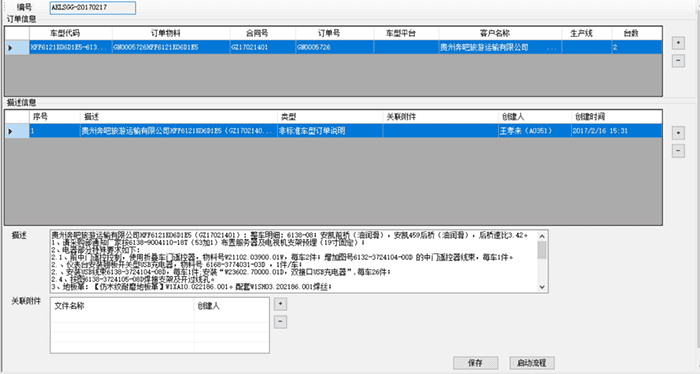Image resolution: width=700 pixels, height=374 pixels.
Task: Sort by 订单物料 column header
Action: point(171,33)
